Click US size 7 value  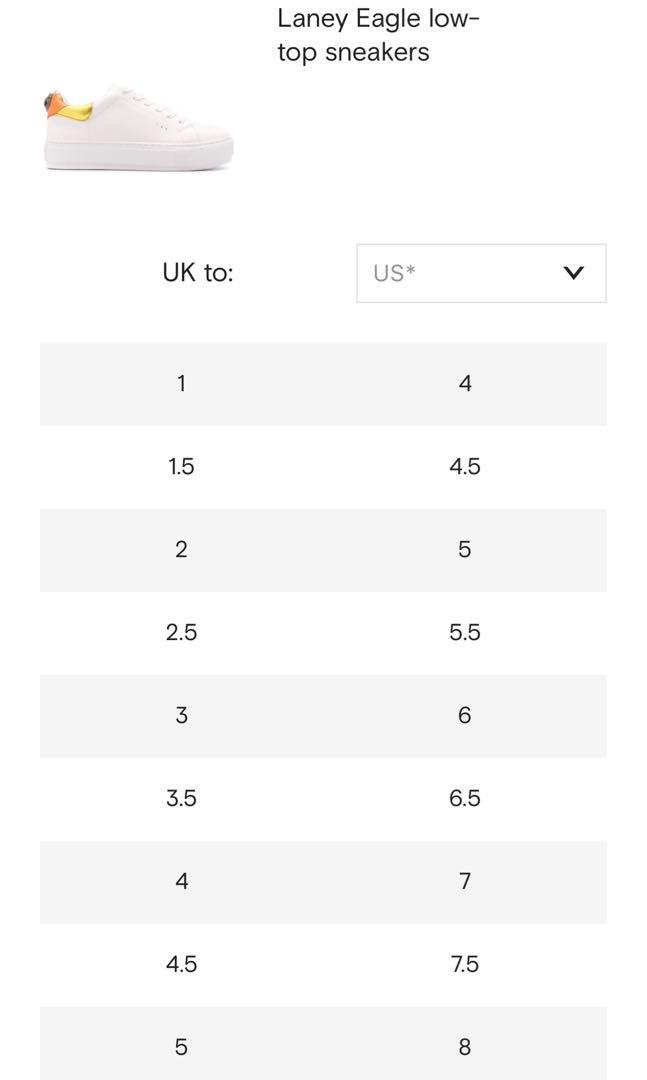pos(465,881)
